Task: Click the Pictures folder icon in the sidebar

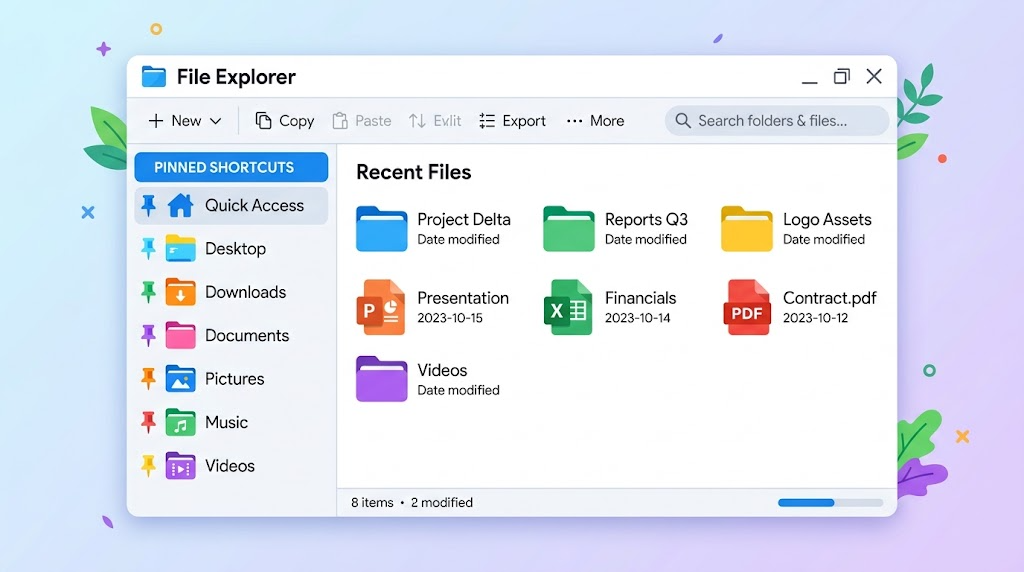Action: click(x=180, y=379)
